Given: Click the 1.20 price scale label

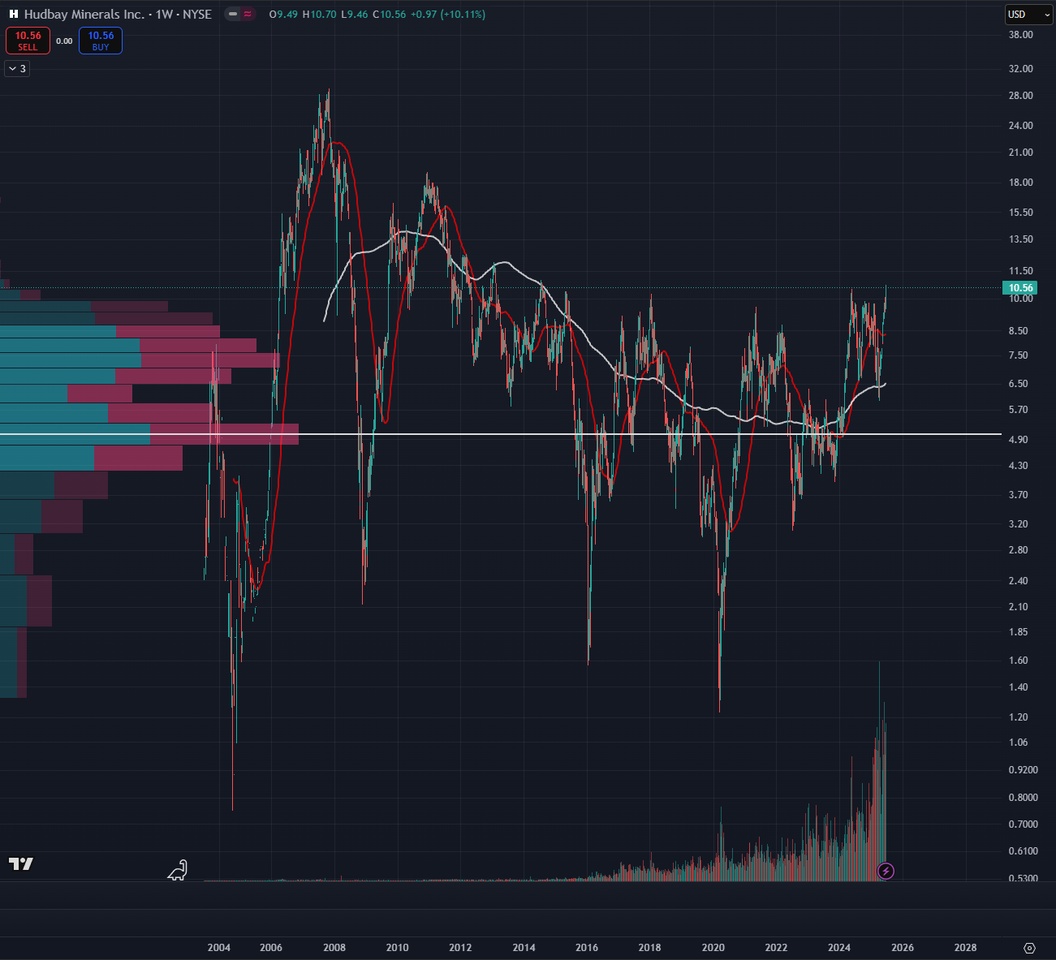Looking at the screenshot, I should tap(1018, 717).
